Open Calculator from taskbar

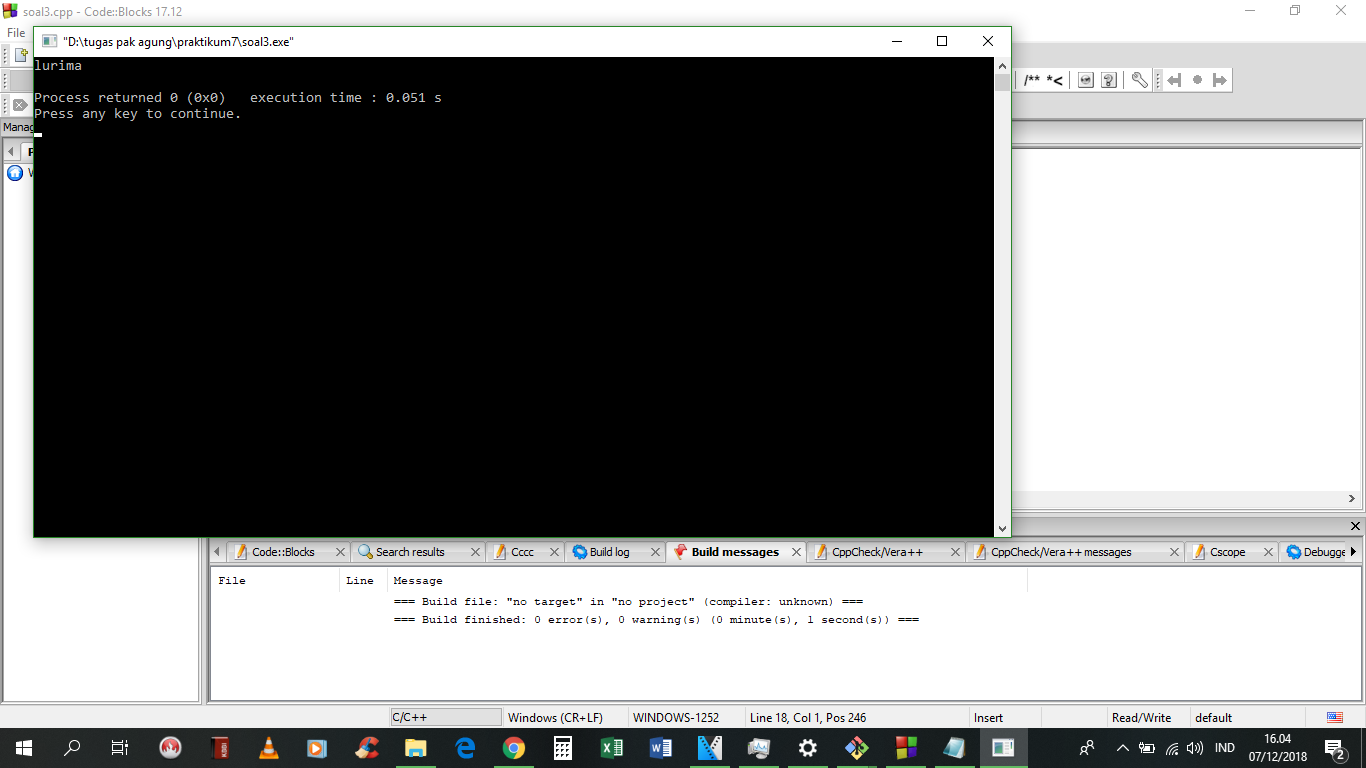coord(563,748)
